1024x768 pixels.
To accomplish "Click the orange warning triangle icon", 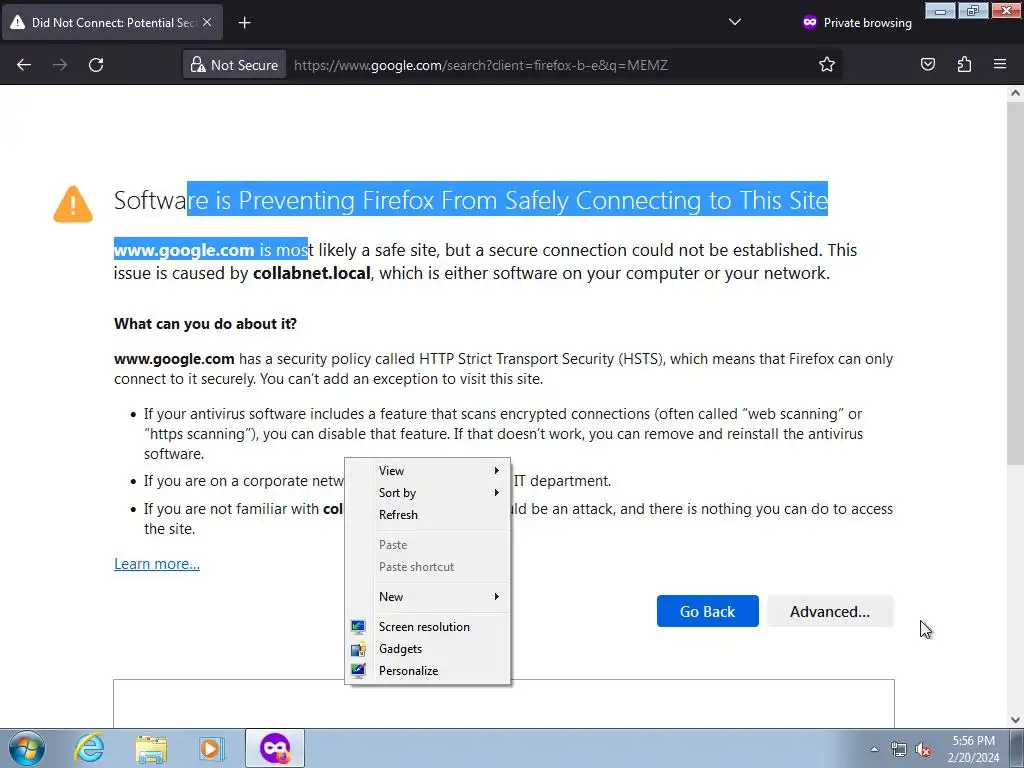I will (72, 204).
